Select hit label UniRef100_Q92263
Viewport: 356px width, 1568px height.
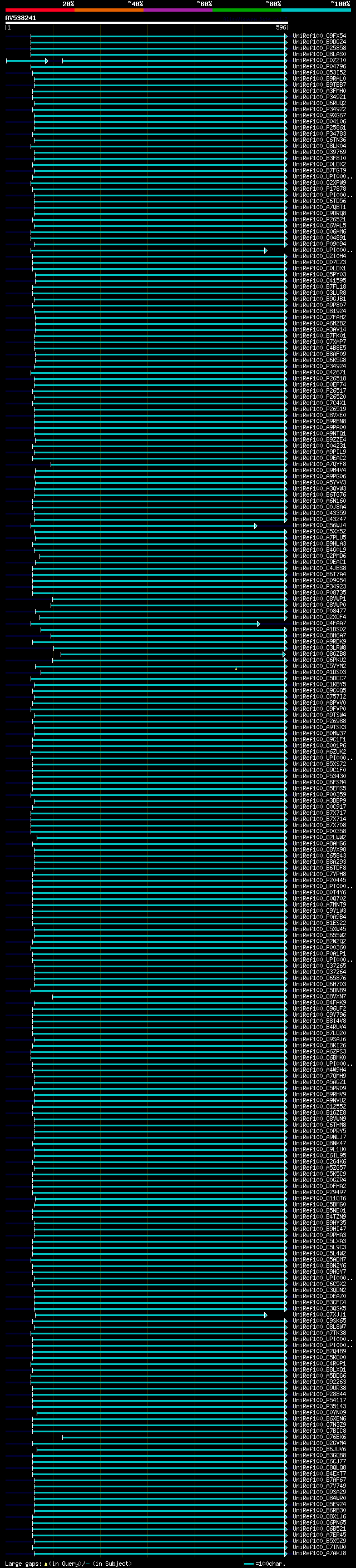pyautogui.click(x=319, y=1382)
